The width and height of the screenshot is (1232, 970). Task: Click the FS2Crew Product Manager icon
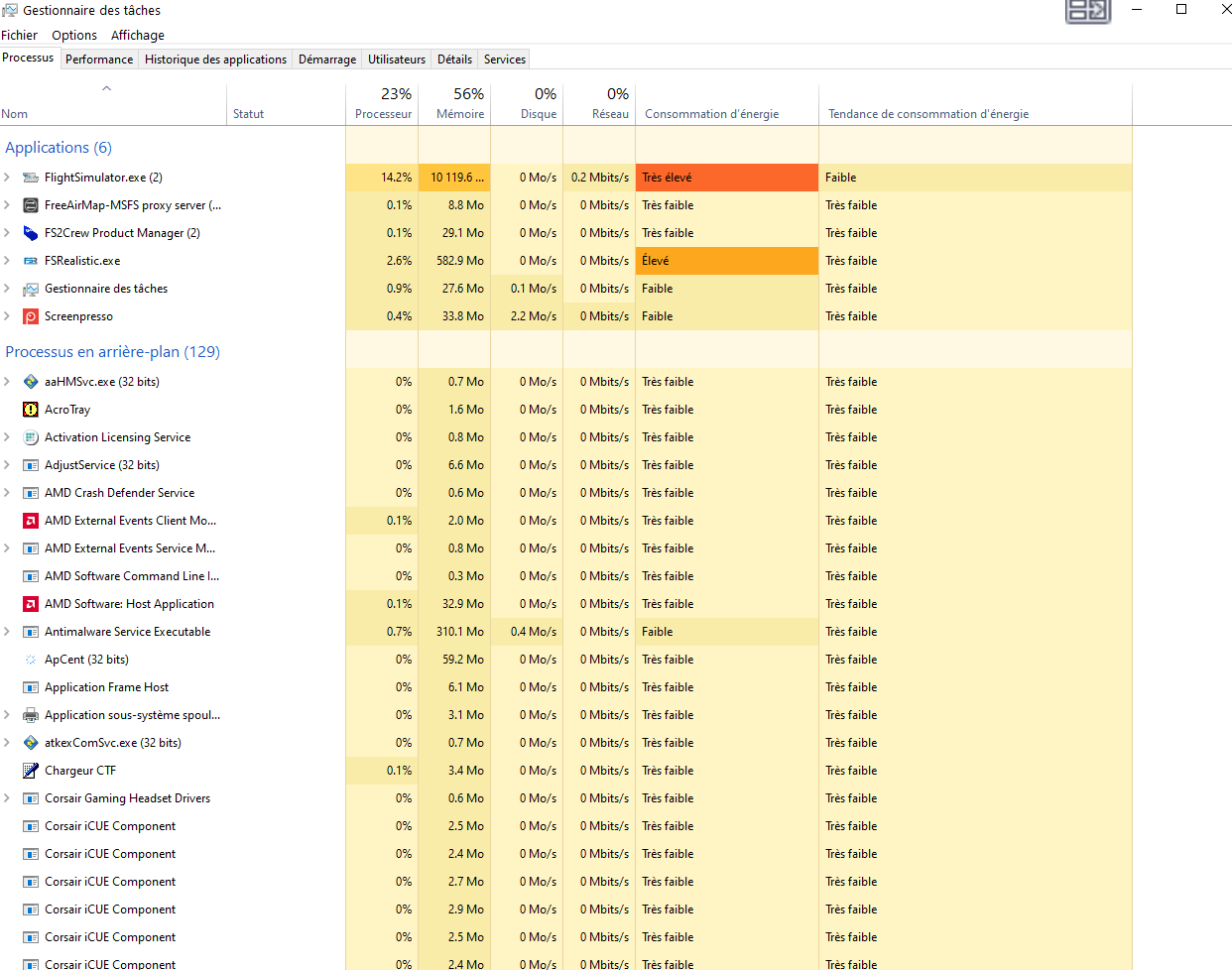pyautogui.click(x=31, y=233)
